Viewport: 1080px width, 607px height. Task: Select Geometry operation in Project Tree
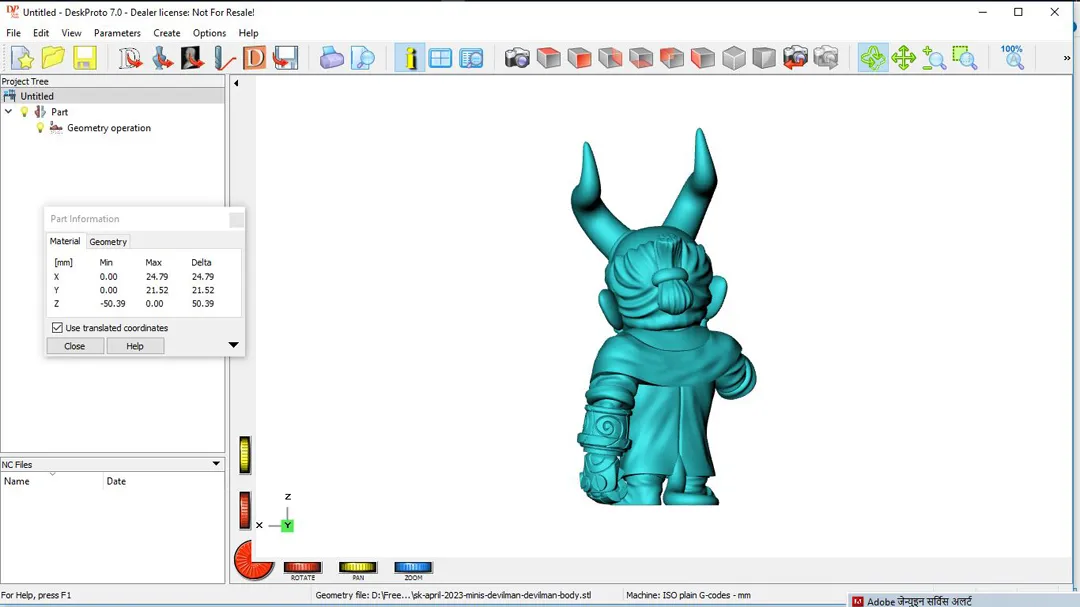[x=109, y=127]
